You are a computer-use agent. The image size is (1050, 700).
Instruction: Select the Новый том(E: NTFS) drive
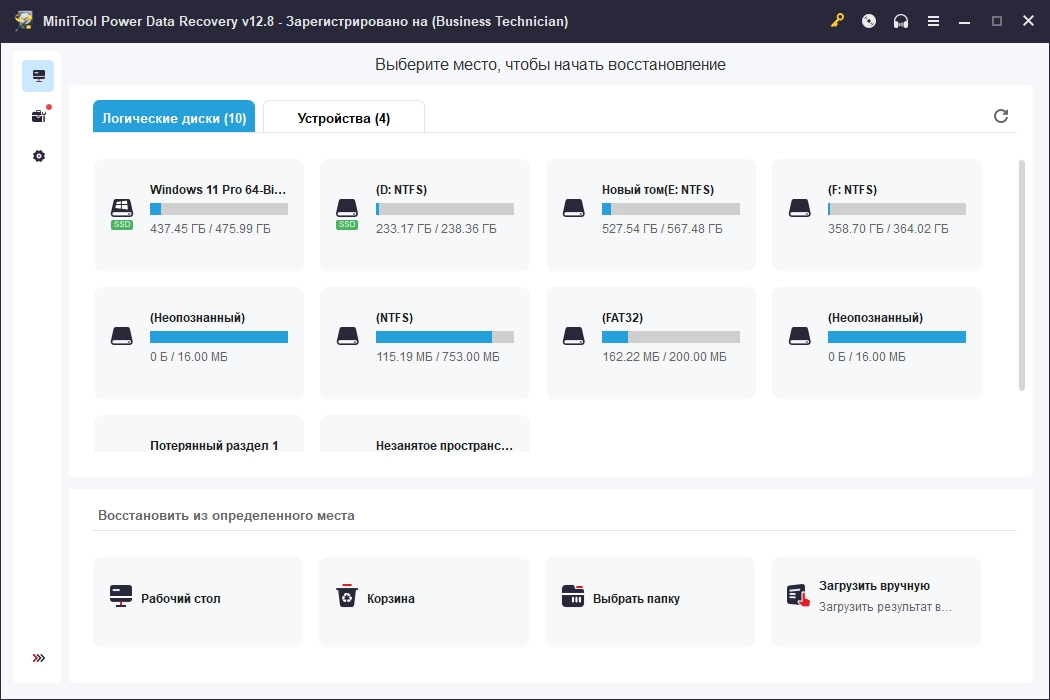click(x=651, y=215)
